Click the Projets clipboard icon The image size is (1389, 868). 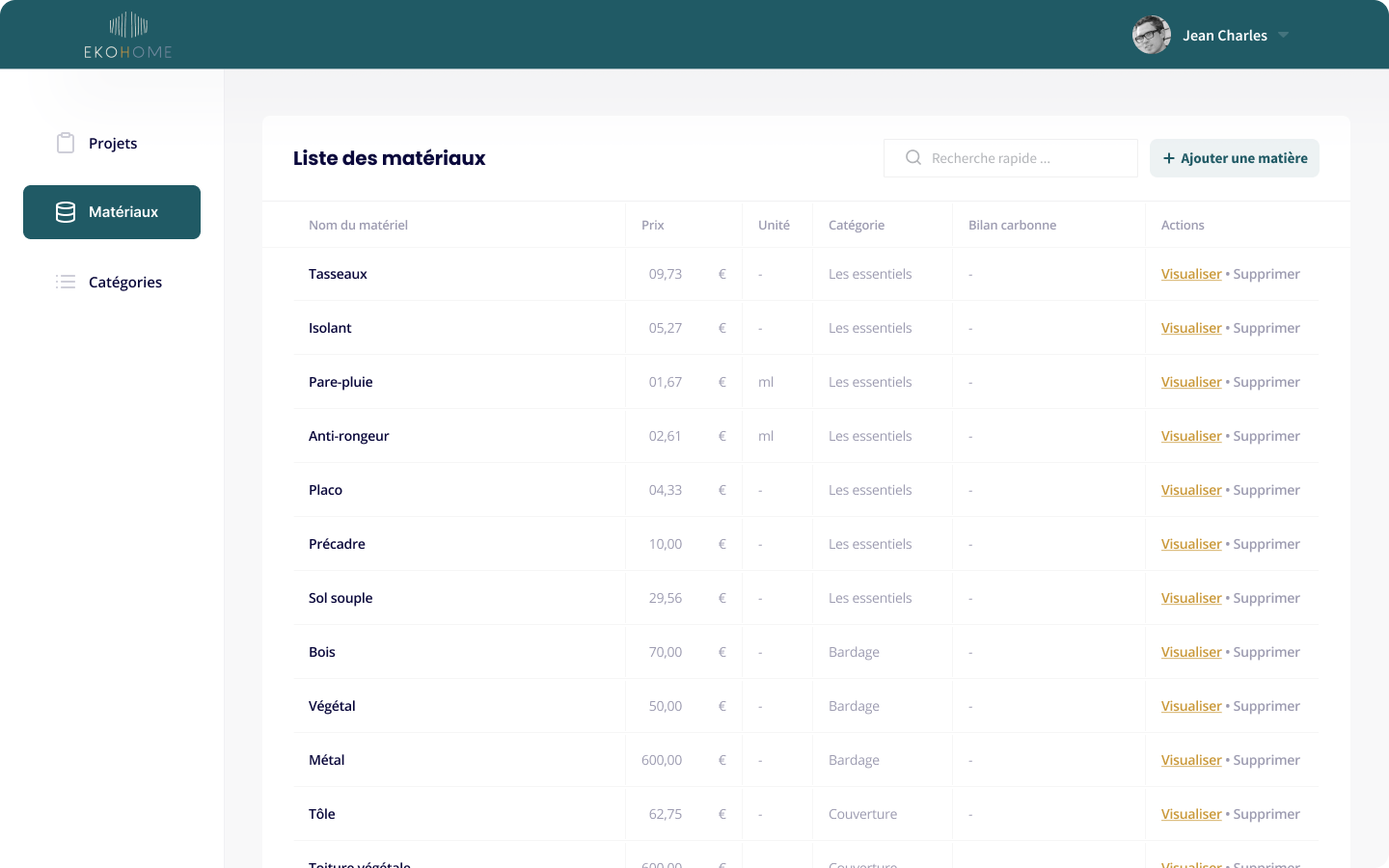coord(66,144)
